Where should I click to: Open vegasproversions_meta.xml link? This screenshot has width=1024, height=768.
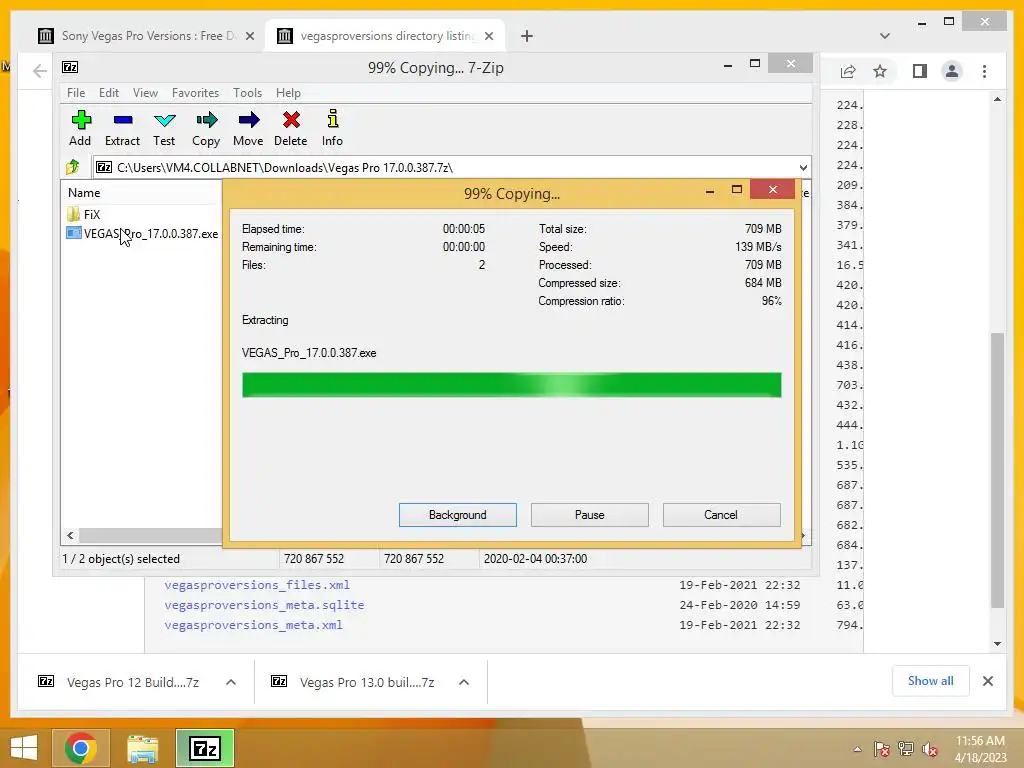pyautogui.click(x=253, y=625)
